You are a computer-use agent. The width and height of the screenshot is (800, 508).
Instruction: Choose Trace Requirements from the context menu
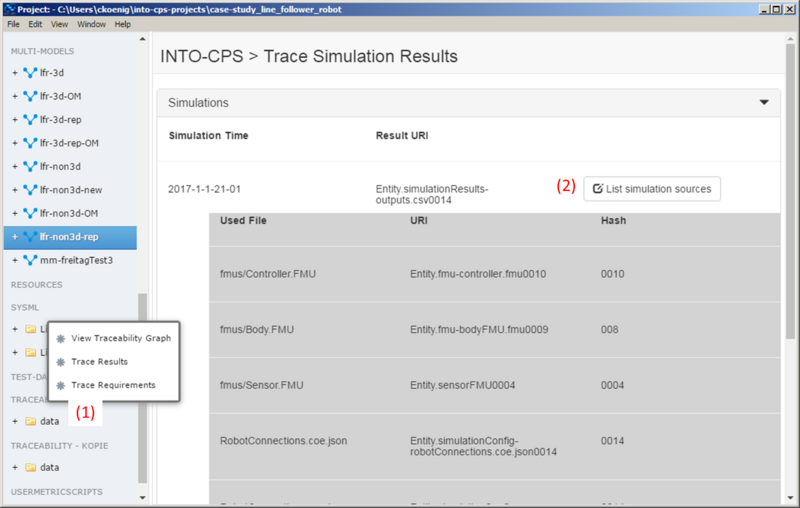coord(113,384)
